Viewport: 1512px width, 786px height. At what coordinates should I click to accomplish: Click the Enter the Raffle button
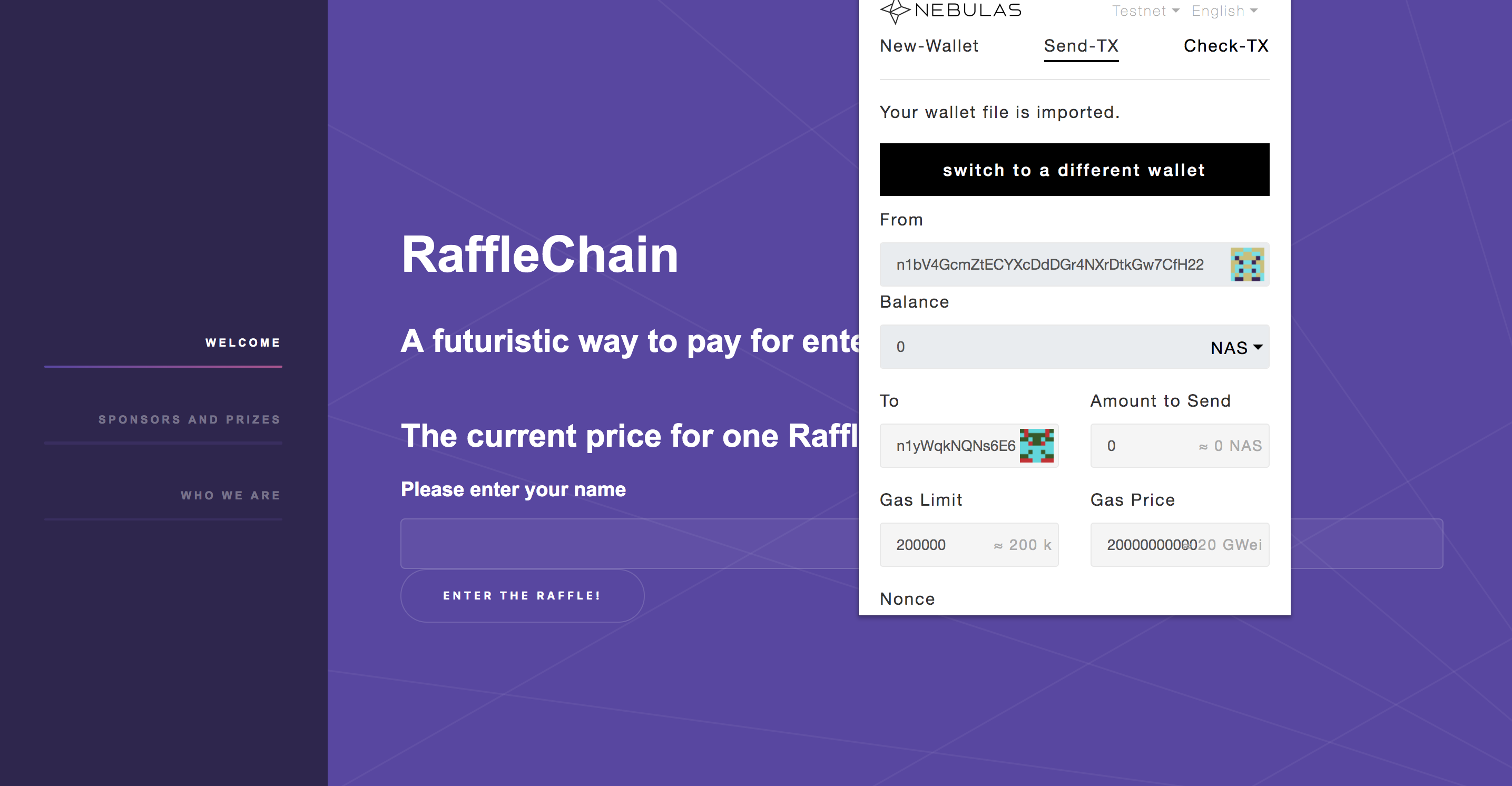pyautogui.click(x=522, y=596)
